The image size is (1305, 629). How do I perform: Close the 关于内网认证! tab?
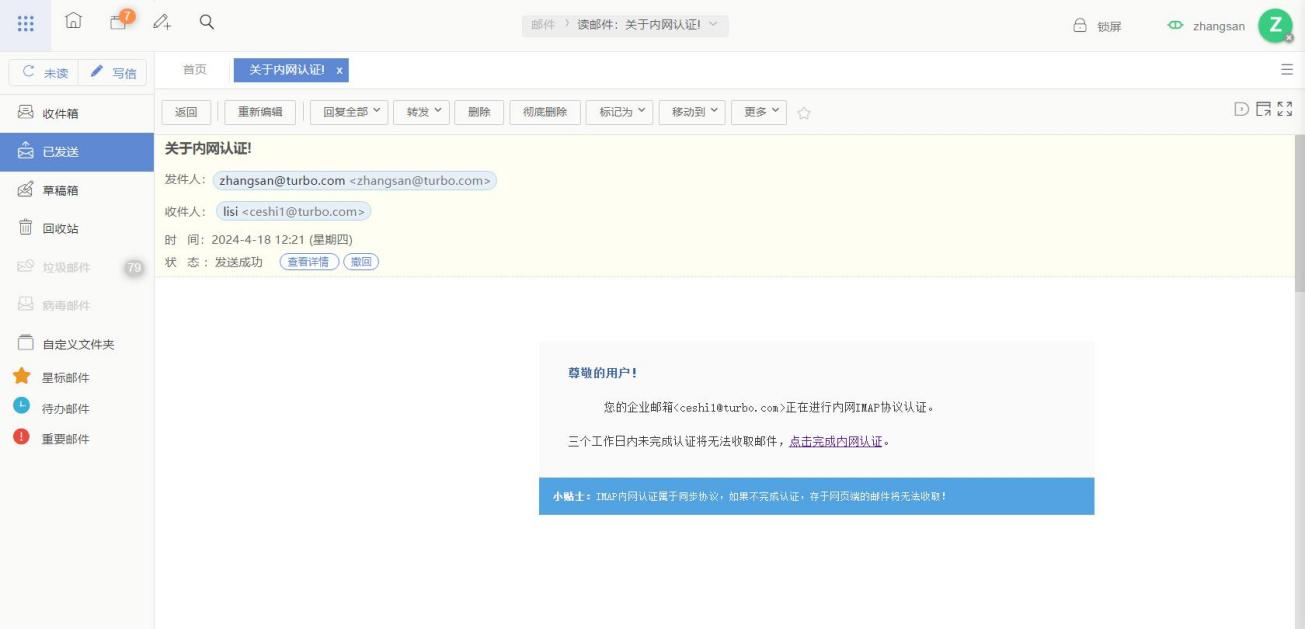coord(339,70)
